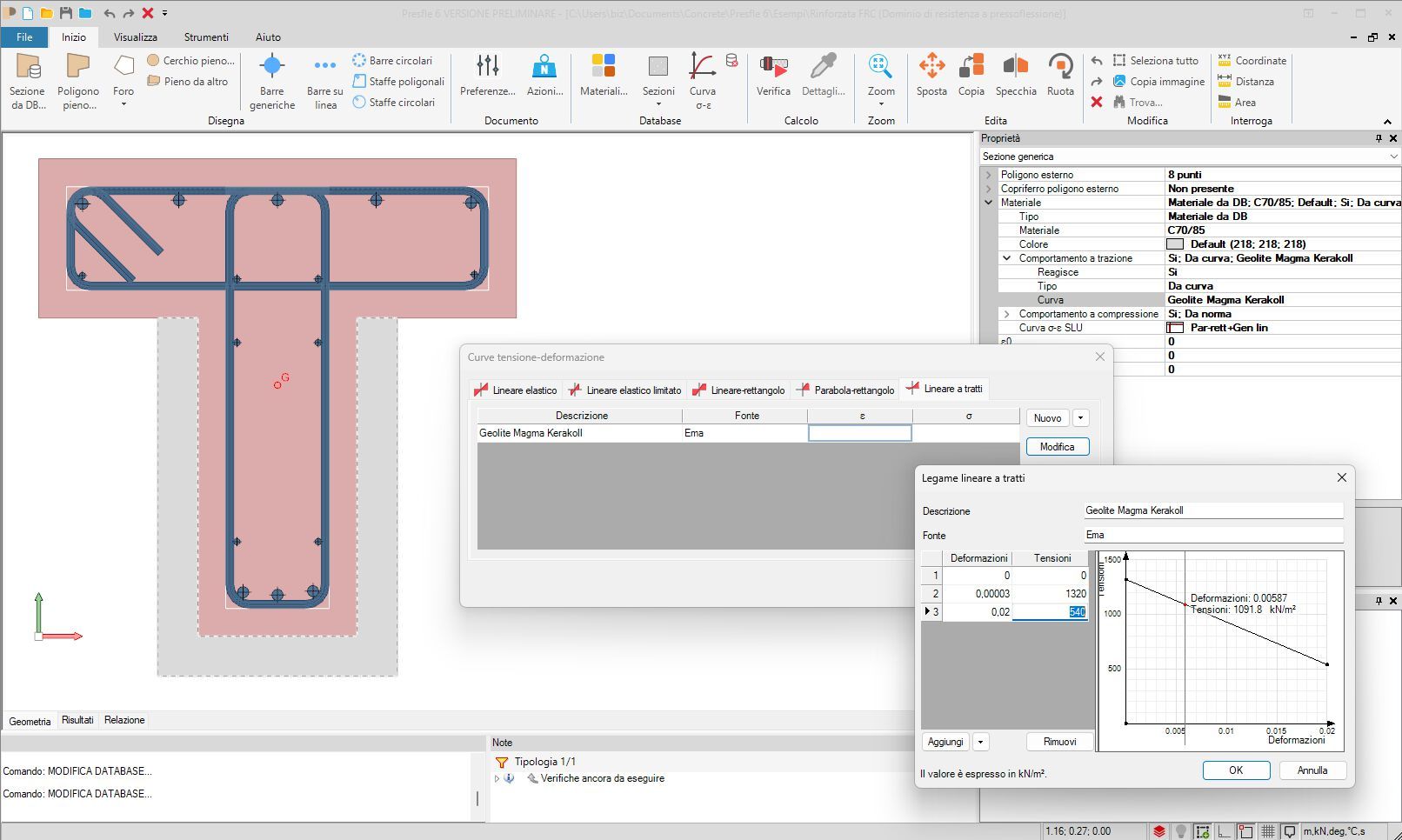1402x840 pixels.
Task: Choose the Specchia mirror tool
Action: 1015,76
